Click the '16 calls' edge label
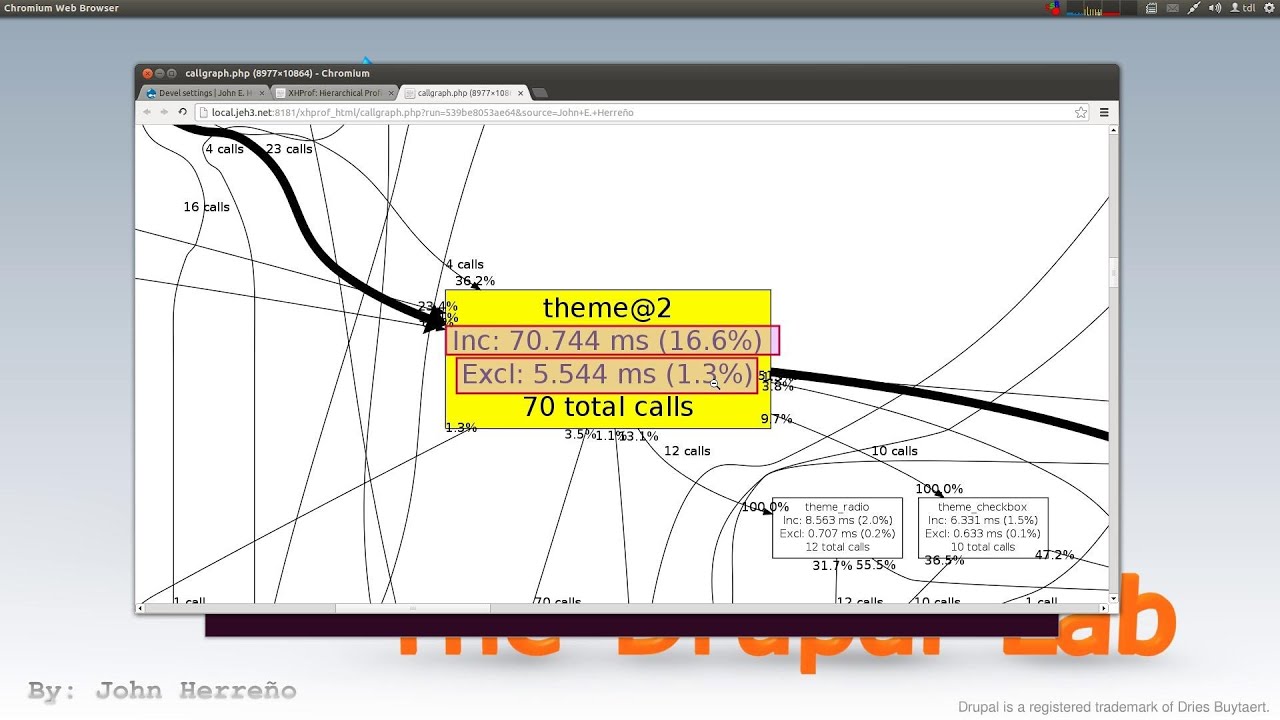The image size is (1280, 720). click(x=206, y=207)
